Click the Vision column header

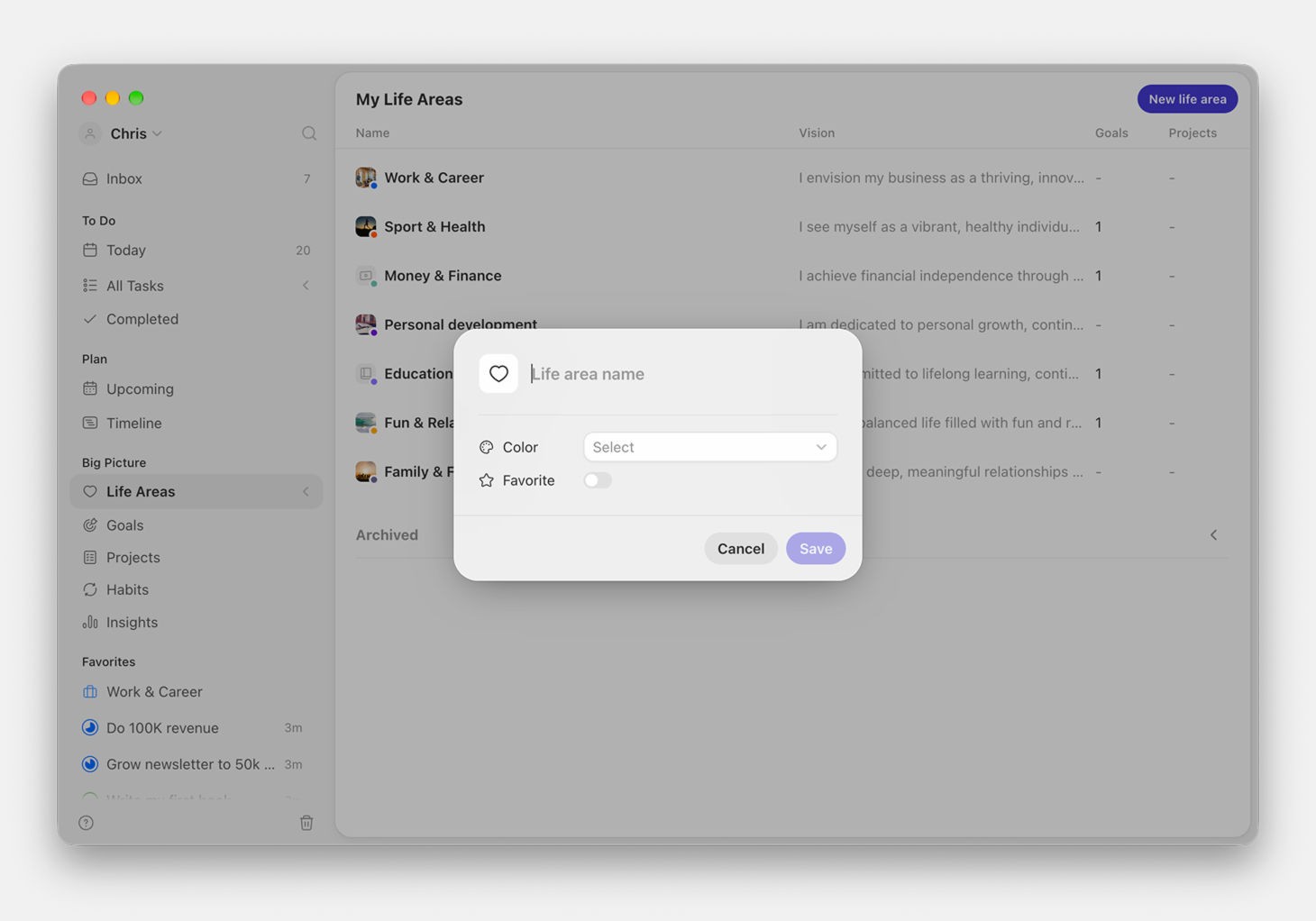(x=817, y=132)
